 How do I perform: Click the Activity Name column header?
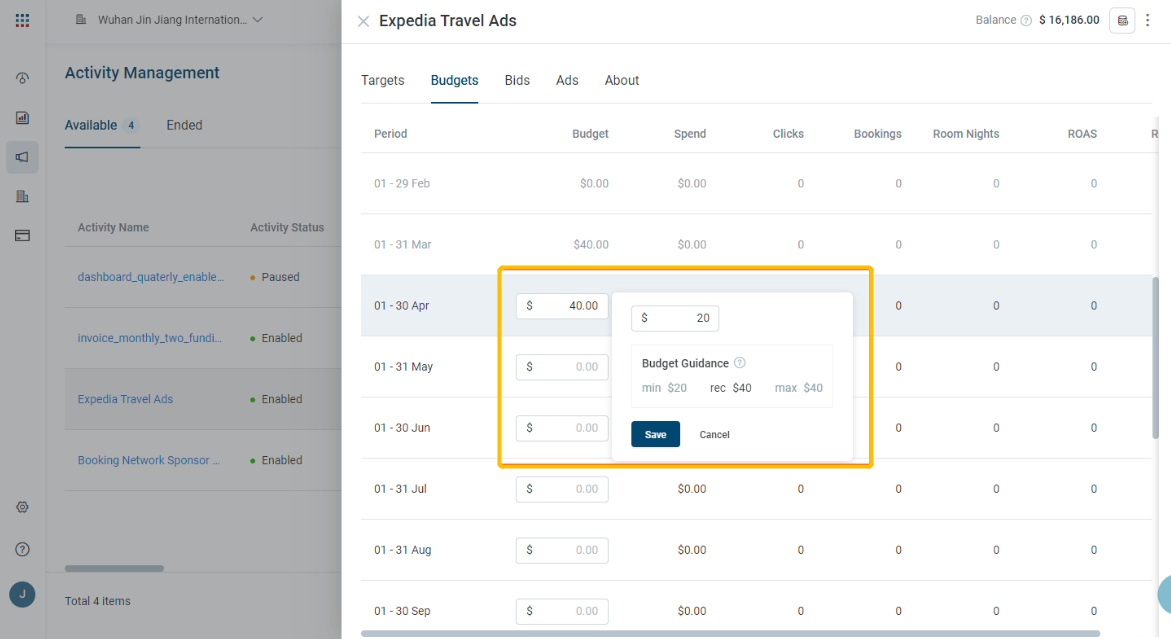pyautogui.click(x=114, y=228)
